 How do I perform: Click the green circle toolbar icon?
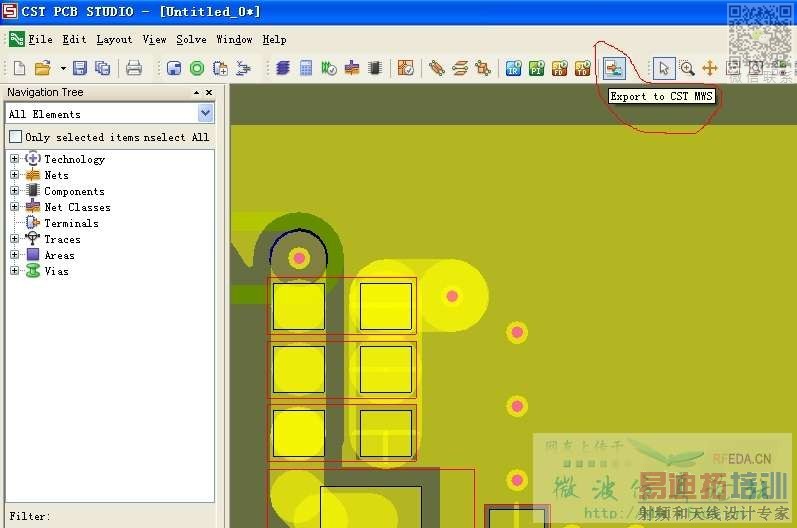click(x=197, y=68)
